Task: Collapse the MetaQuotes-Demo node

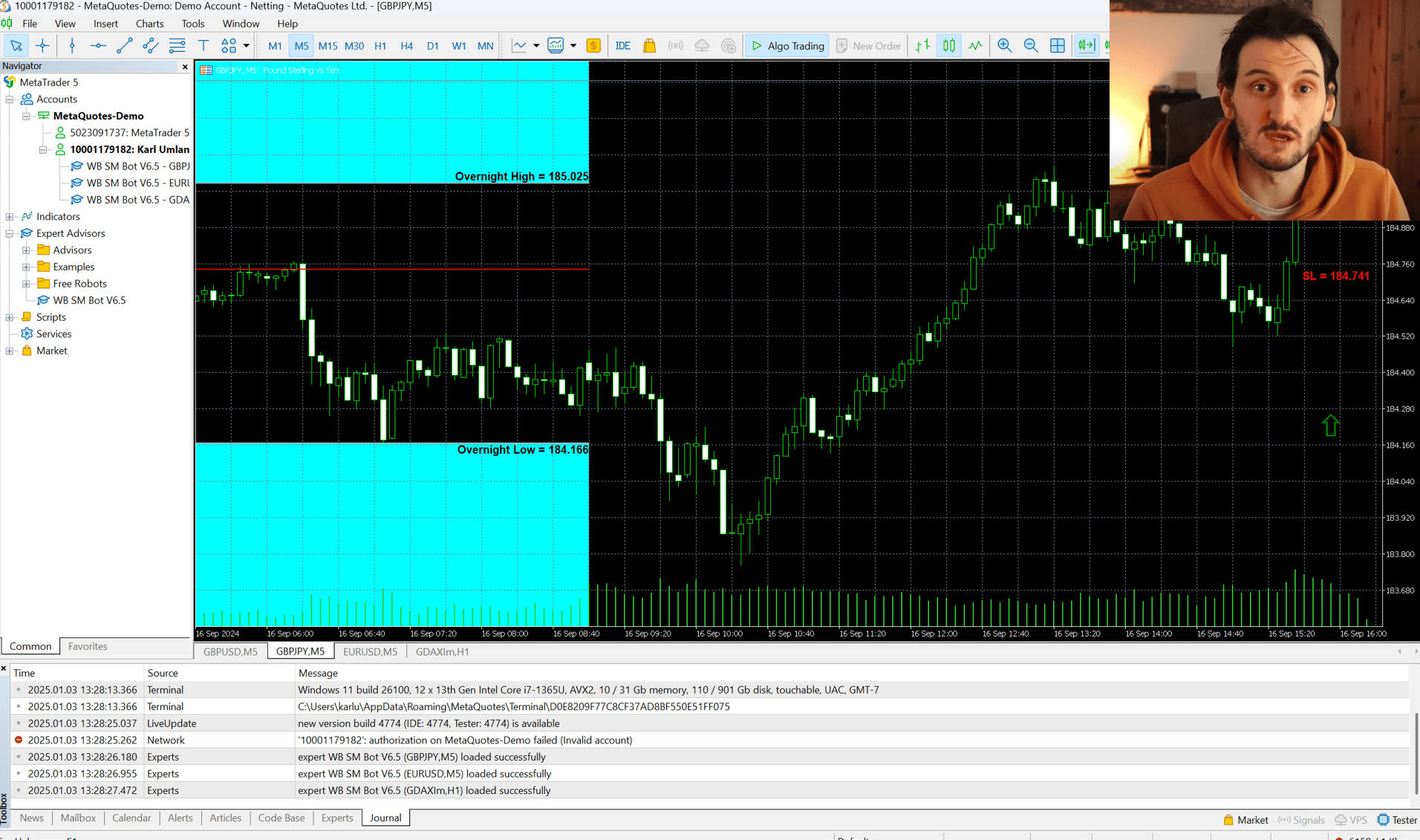Action: click(x=26, y=117)
